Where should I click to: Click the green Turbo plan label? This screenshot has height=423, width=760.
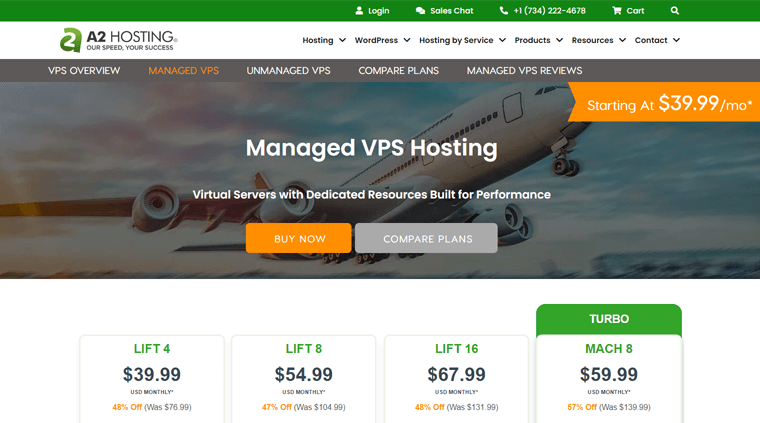click(x=609, y=319)
